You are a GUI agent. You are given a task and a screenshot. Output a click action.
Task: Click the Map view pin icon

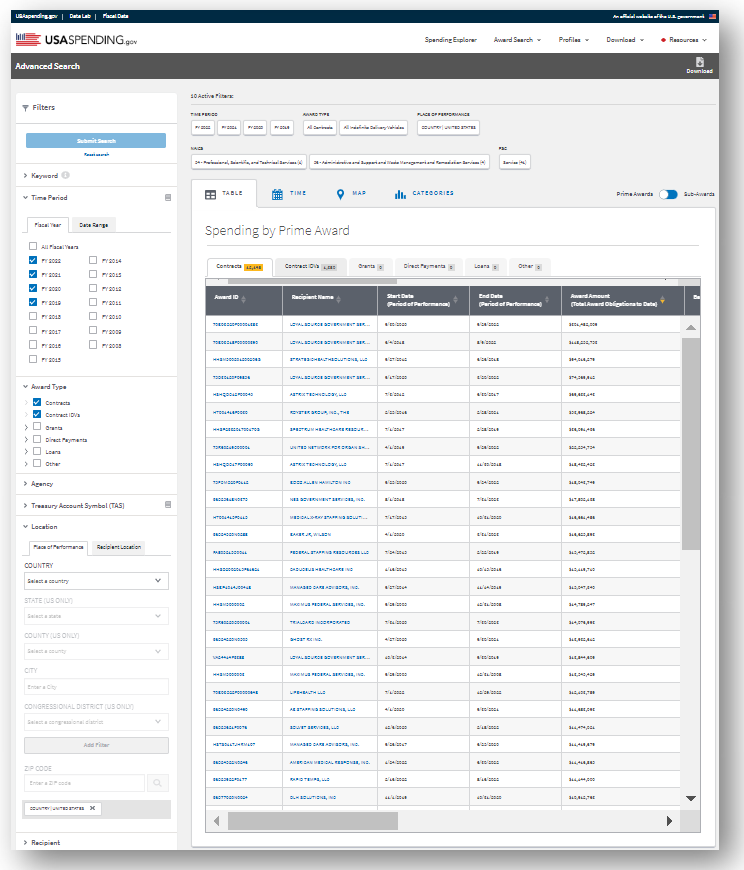point(341,194)
